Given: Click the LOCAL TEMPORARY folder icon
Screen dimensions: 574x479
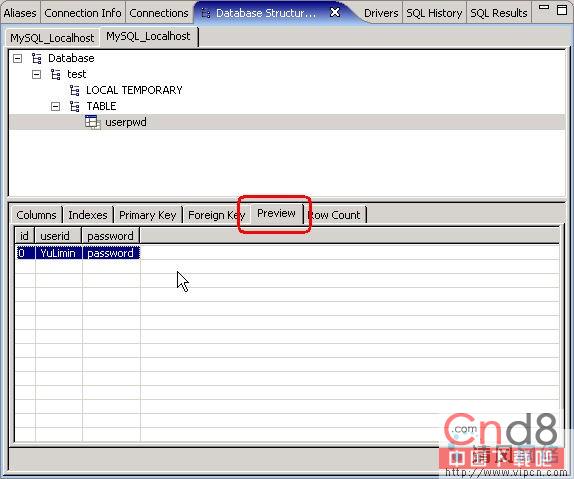Looking at the screenshot, I should click(x=75, y=90).
